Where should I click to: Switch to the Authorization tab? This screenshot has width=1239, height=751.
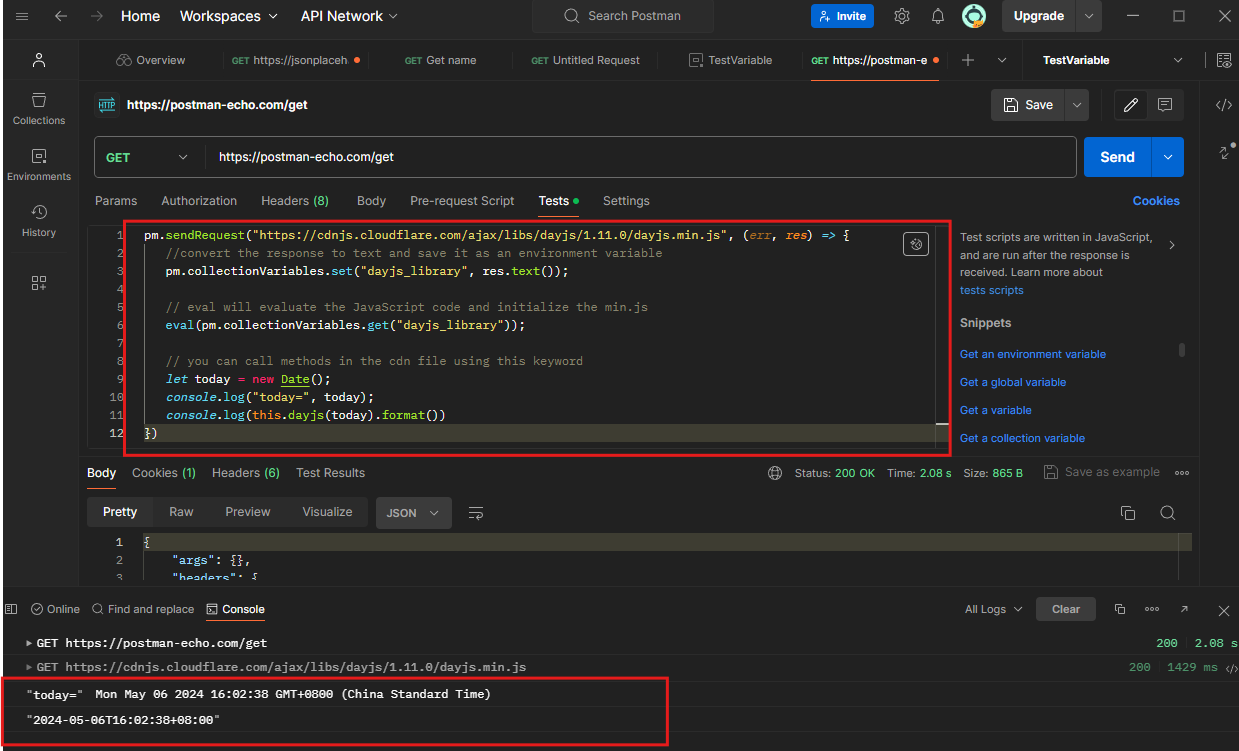pos(199,201)
